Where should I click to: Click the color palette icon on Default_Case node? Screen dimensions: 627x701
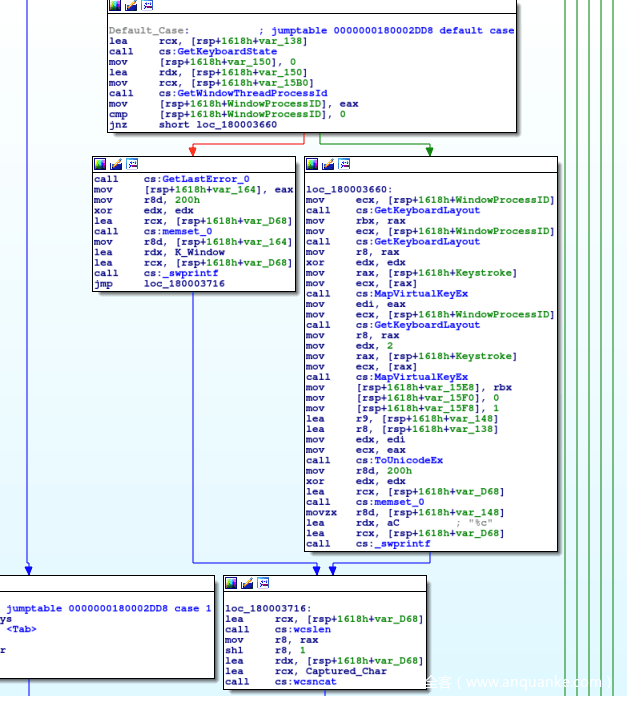click(x=116, y=6)
